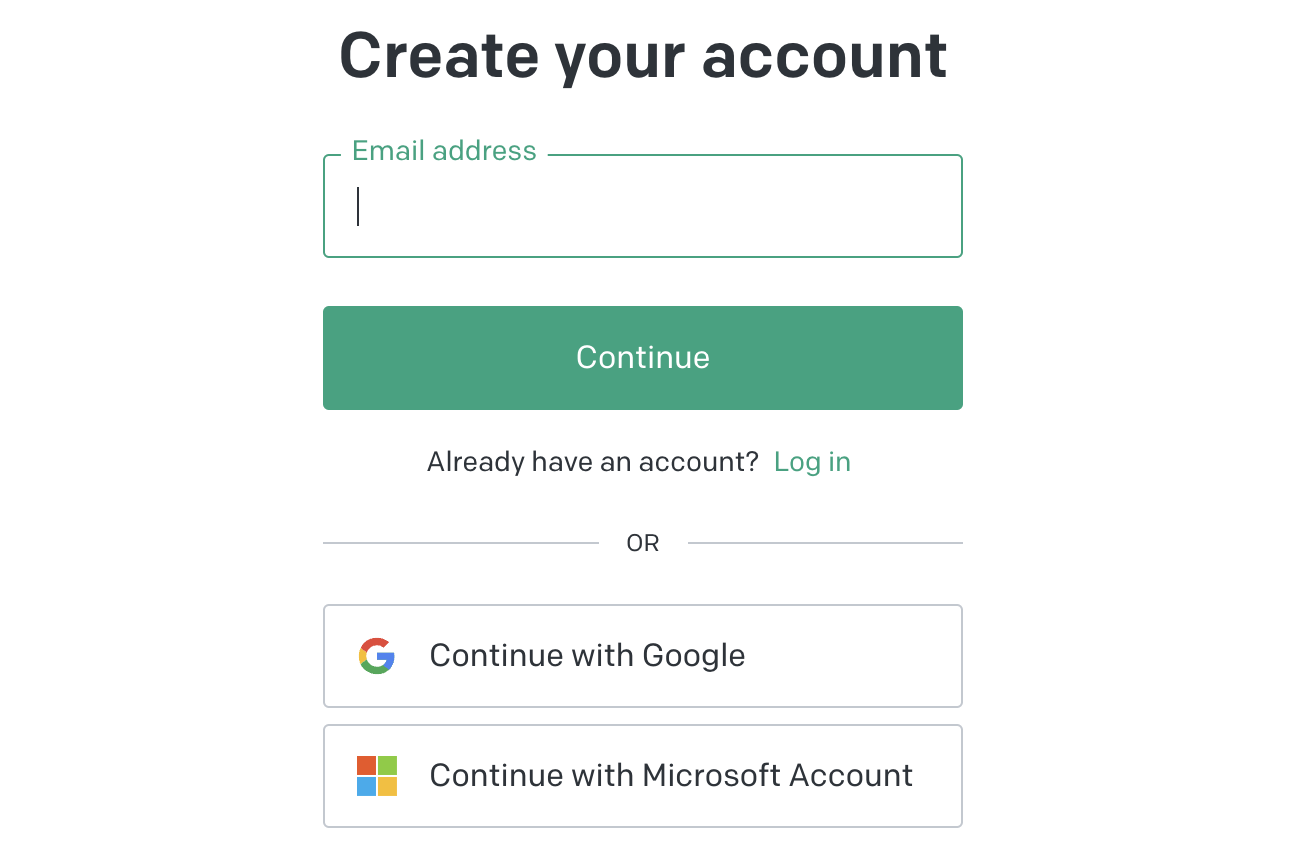1290x848 pixels.
Task: Choose Continue with Google sign-up
Action: point(642,656)
